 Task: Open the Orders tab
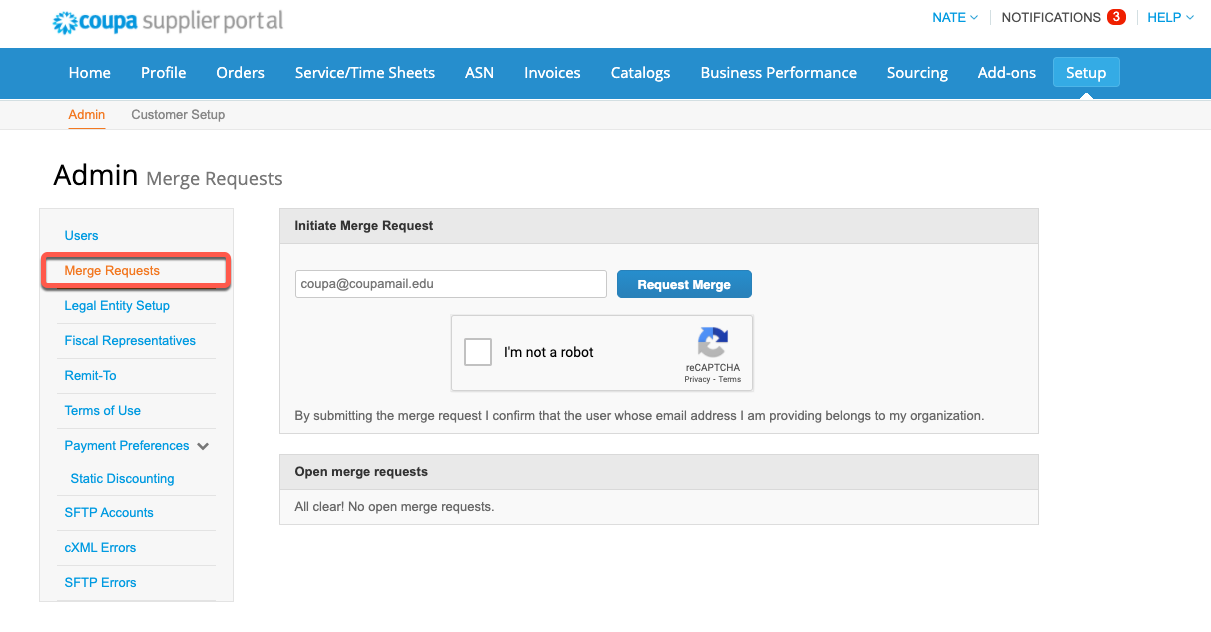240,72
